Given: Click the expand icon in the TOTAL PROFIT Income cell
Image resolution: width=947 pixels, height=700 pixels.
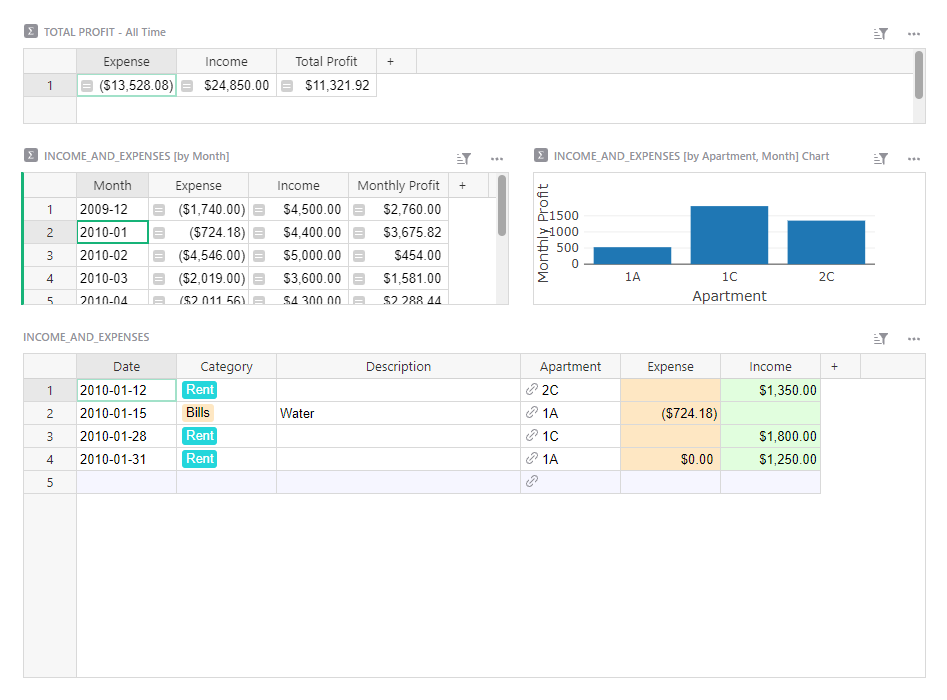Looking at the screenshot, I should [186, 85].
